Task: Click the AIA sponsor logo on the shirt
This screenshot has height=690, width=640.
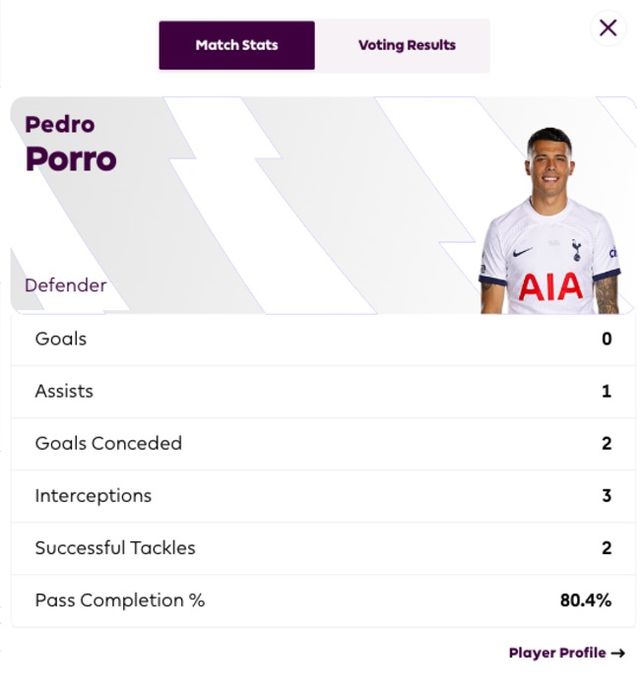Action: point(550,288)
